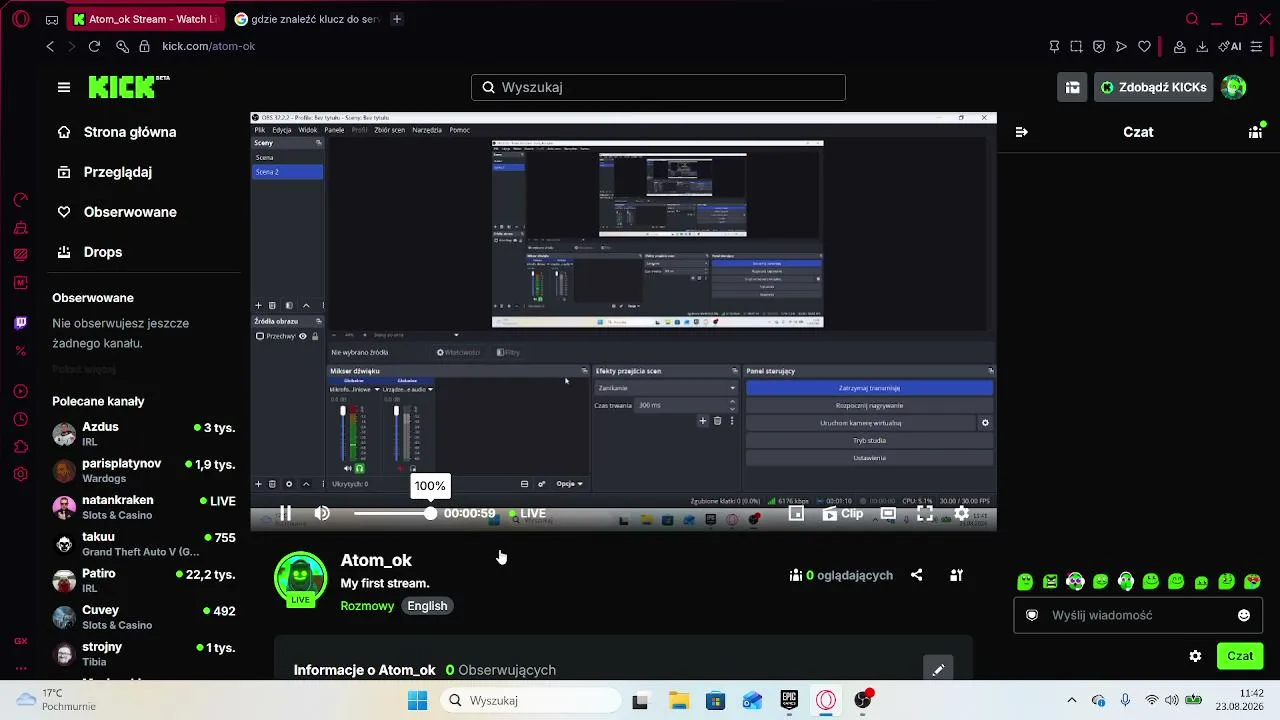The width and height of the screenshot is (1280, 720).
Task: Toggle theater mode on the player
Action: [888, 513]
